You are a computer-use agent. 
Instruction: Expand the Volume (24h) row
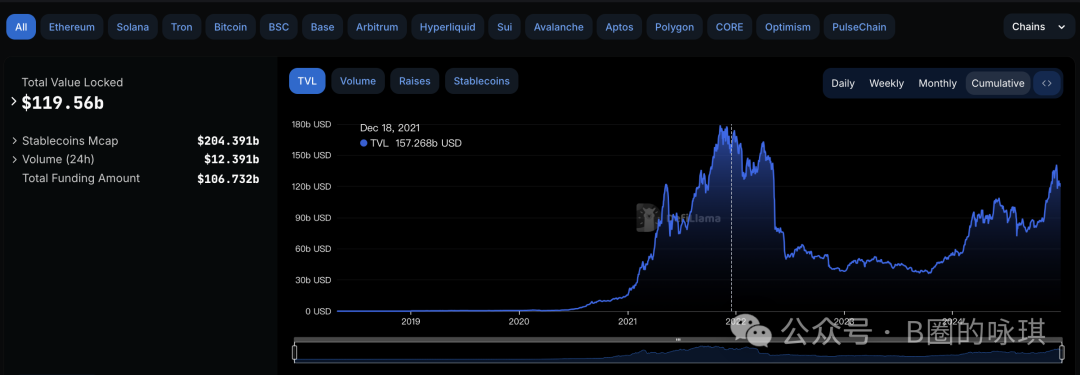tap(14, 159)
